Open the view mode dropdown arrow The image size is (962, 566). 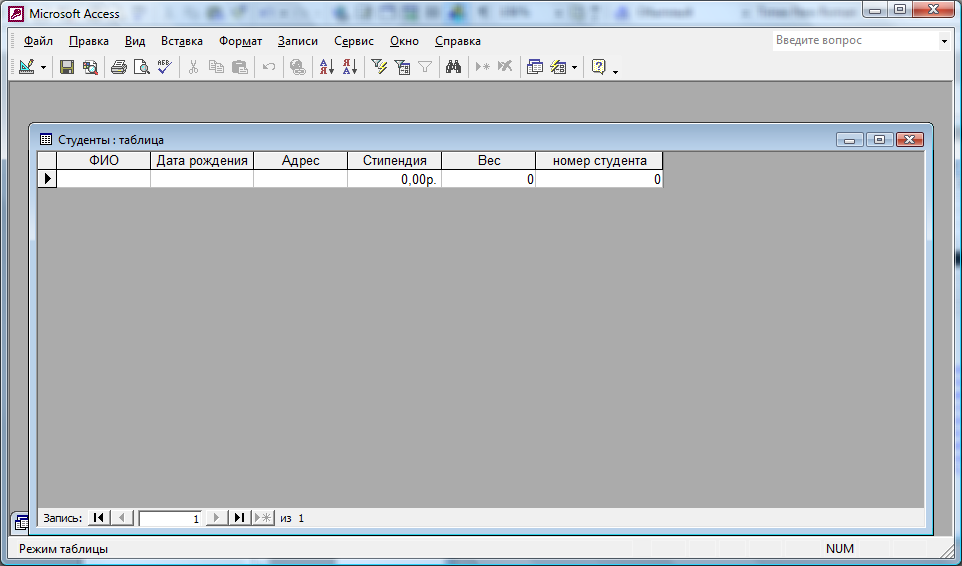44,67
